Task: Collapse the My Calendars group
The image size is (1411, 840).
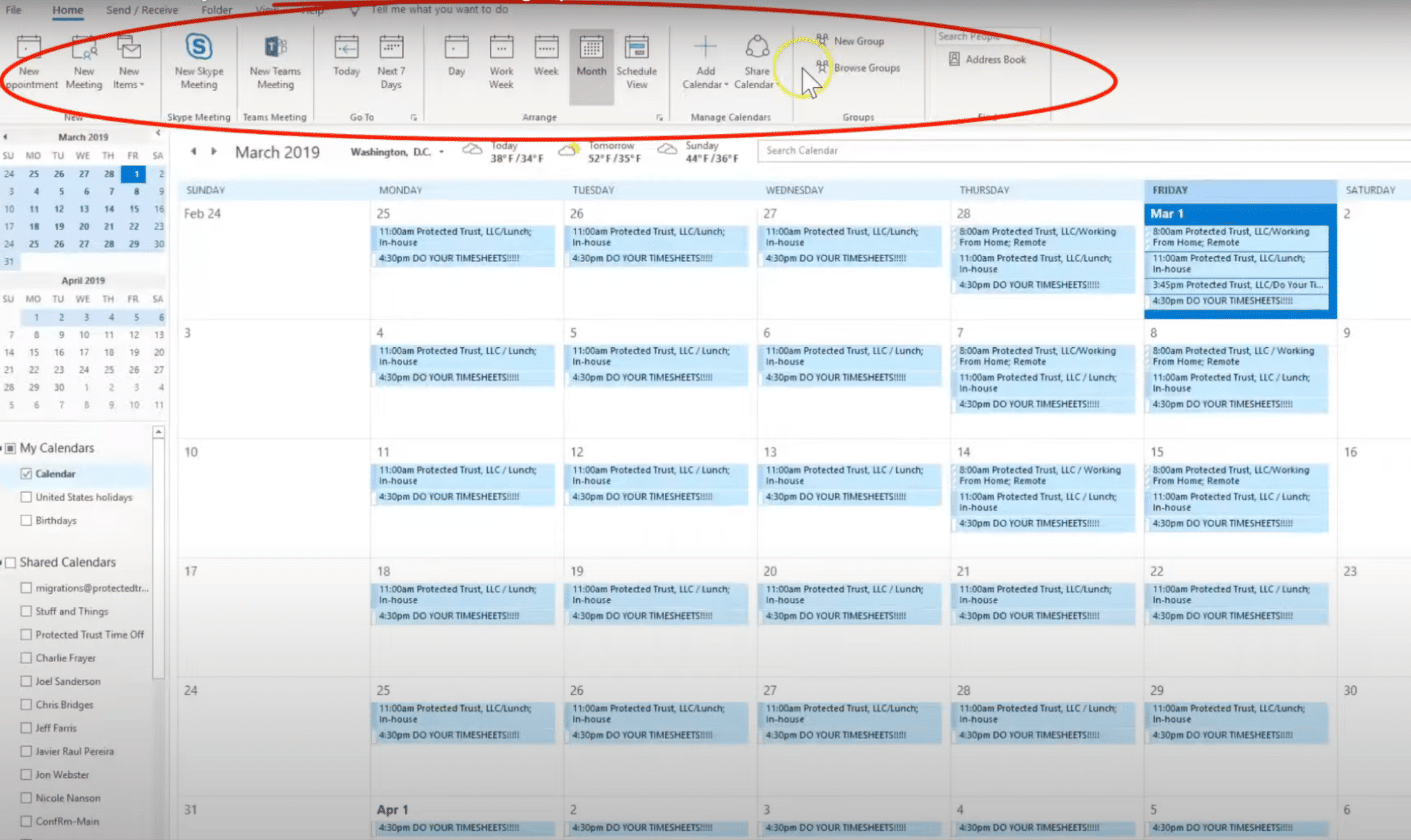Action: 3,448
